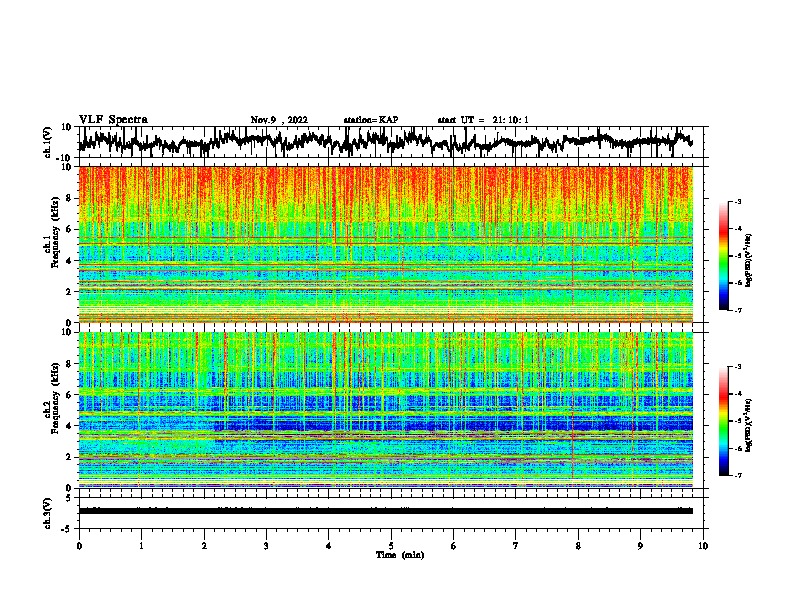Click tick label 2 on the Time axis
The image size is (792, 612).
(204, 546)
